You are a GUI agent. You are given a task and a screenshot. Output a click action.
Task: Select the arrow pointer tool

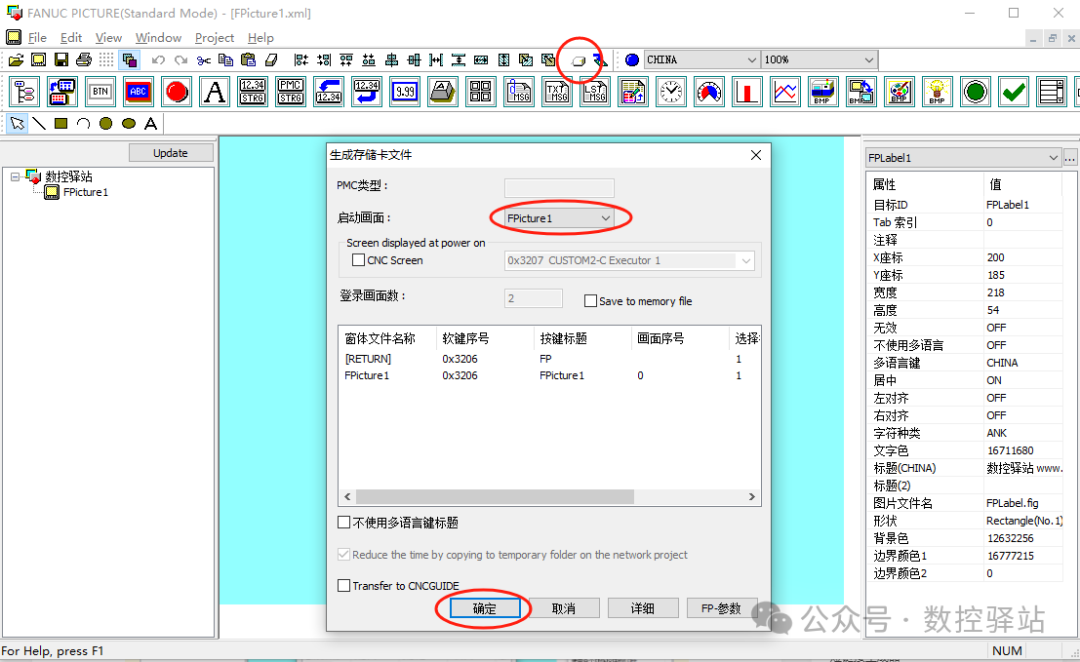click(17, 123)
